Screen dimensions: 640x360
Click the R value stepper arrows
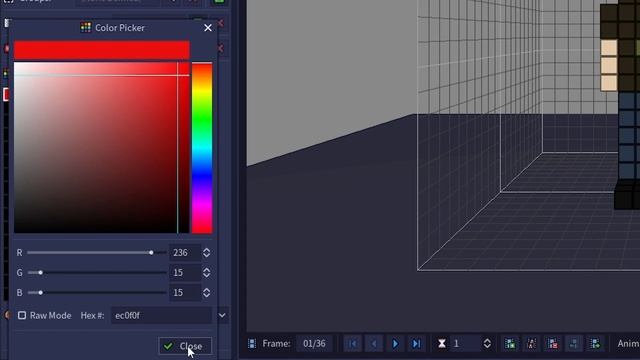(x=207, y=253)
